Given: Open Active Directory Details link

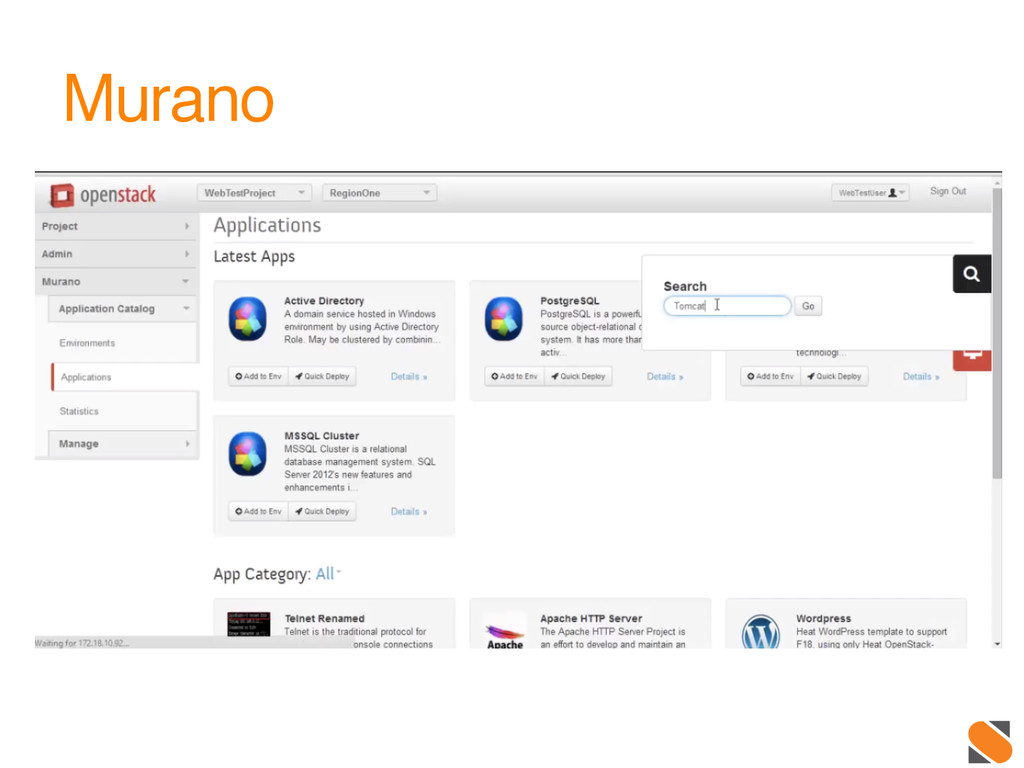Looking at the screenshot, I should pos(409,377).
